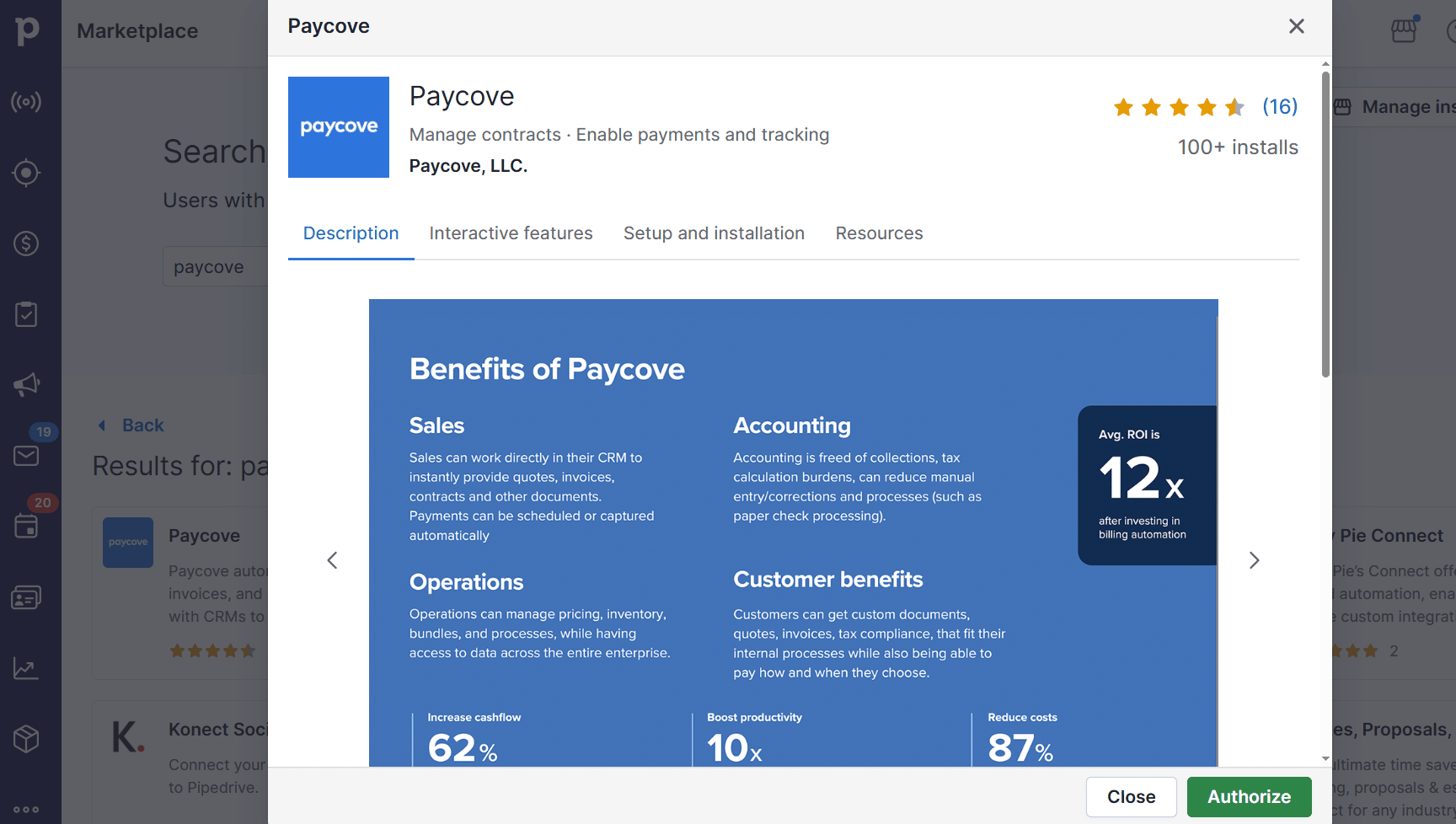Image resolution: width=1456 pixels, height=824 pixels.
Task: Open the dollar sign sales icon
Action: pos(27,243)
